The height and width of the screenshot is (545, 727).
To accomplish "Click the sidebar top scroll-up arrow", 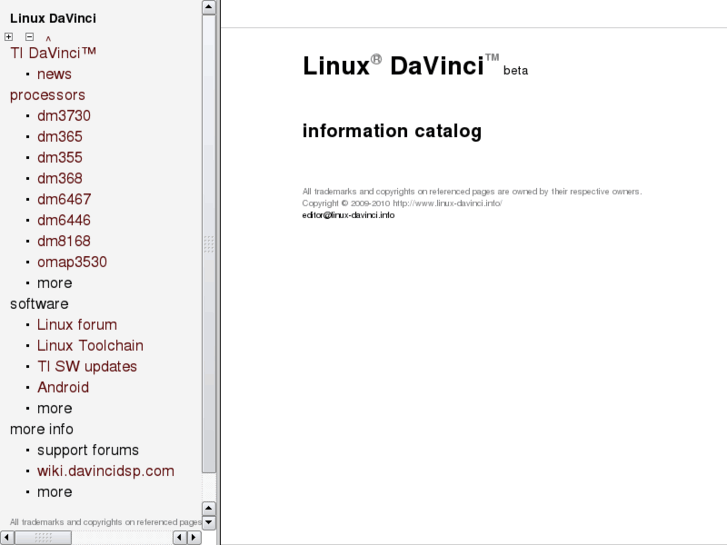I will tap(209, 7).
